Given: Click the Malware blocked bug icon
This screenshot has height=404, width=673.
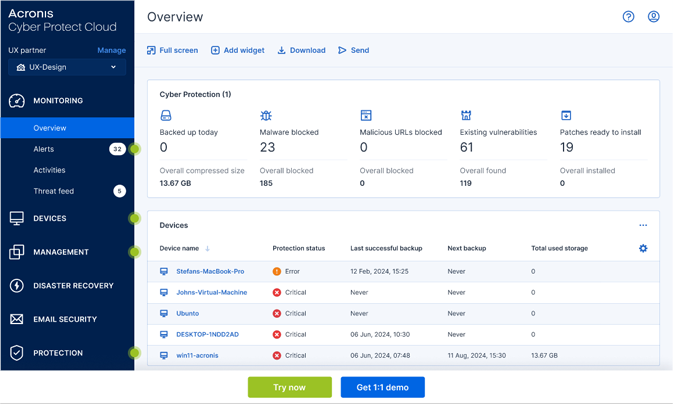Looking at the screenshot, I should click(x=266, y=116).
